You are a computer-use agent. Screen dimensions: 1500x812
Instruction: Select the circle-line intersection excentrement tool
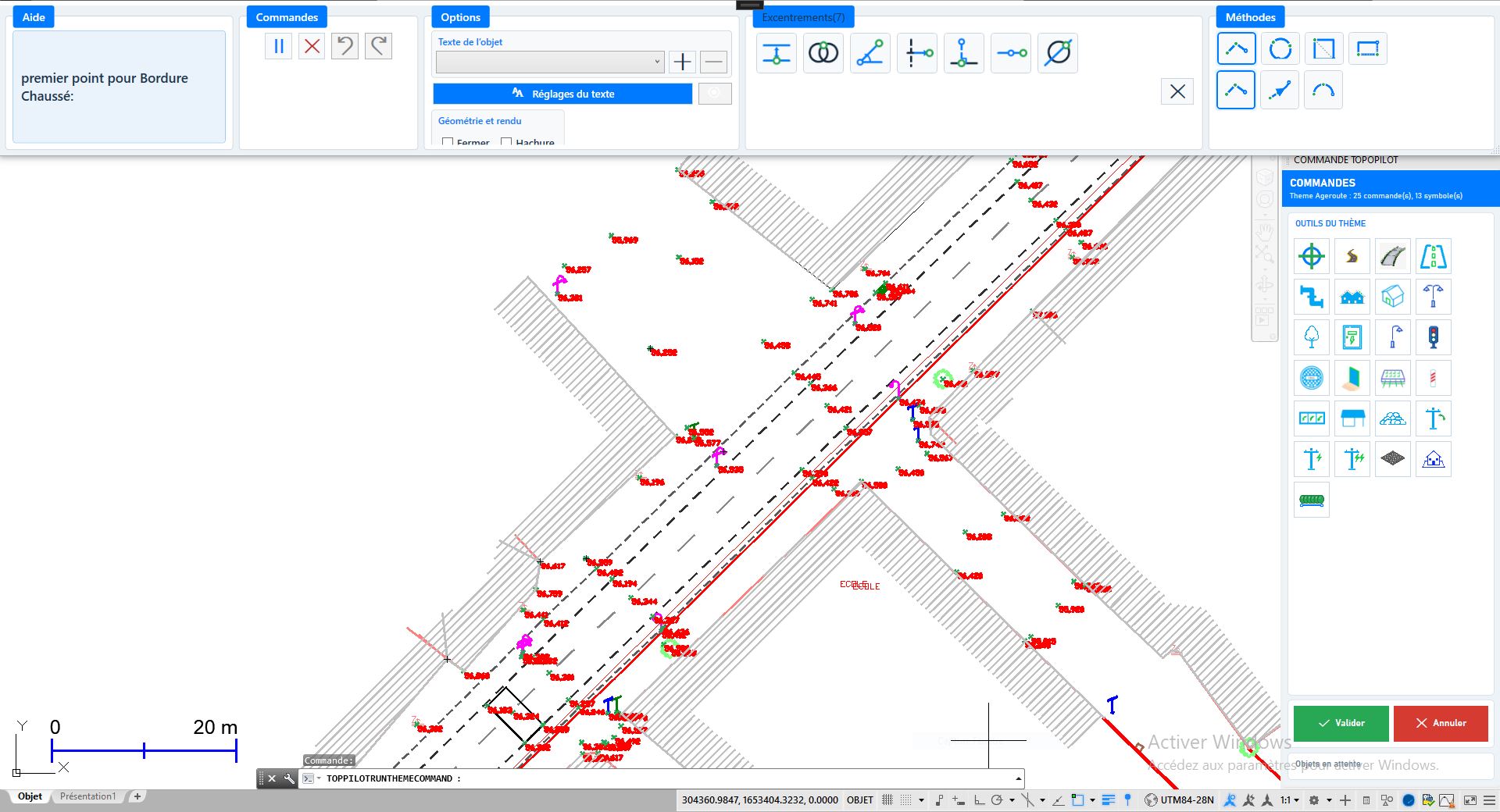[1058, 53]
